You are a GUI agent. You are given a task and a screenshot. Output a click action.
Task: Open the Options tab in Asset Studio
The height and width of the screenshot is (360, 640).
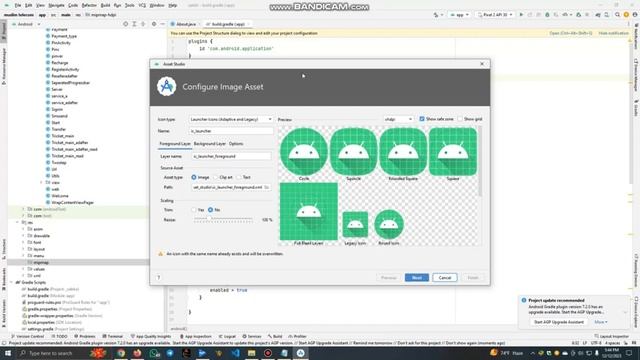236,144
